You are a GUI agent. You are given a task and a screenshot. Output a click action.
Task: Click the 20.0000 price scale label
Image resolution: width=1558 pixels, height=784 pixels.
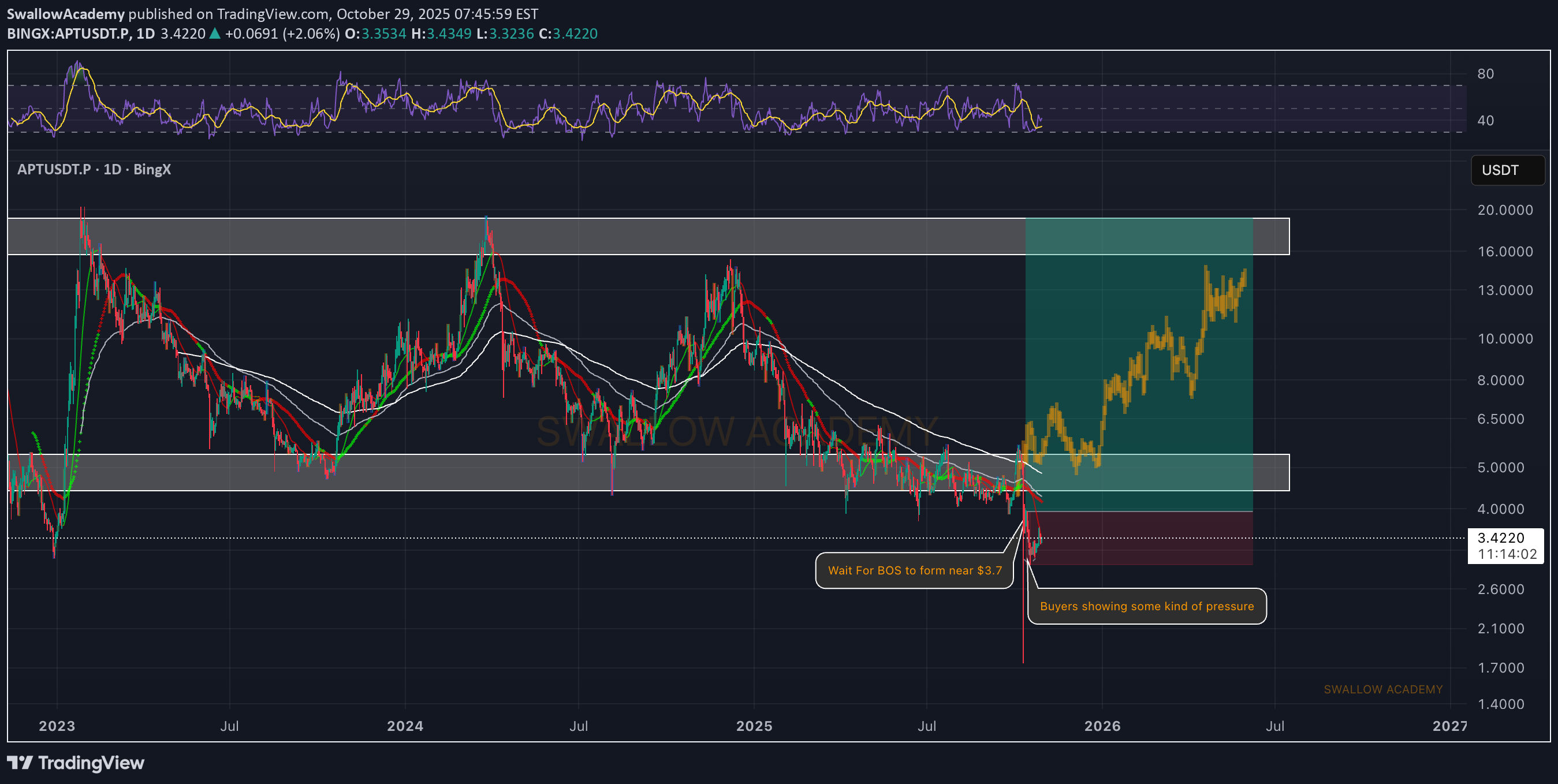[1505, 210]
